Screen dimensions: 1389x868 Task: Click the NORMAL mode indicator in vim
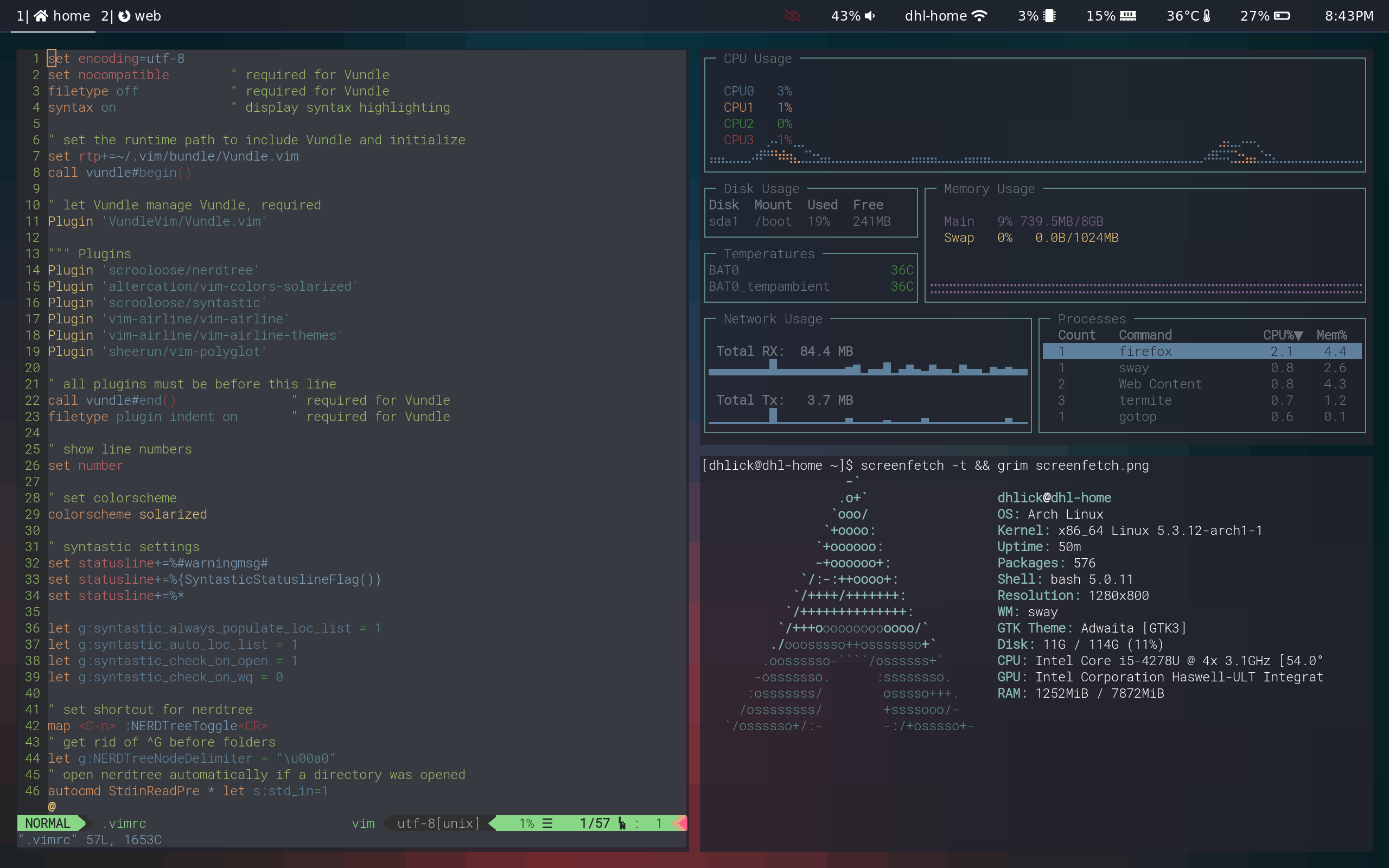click(48, 823)
